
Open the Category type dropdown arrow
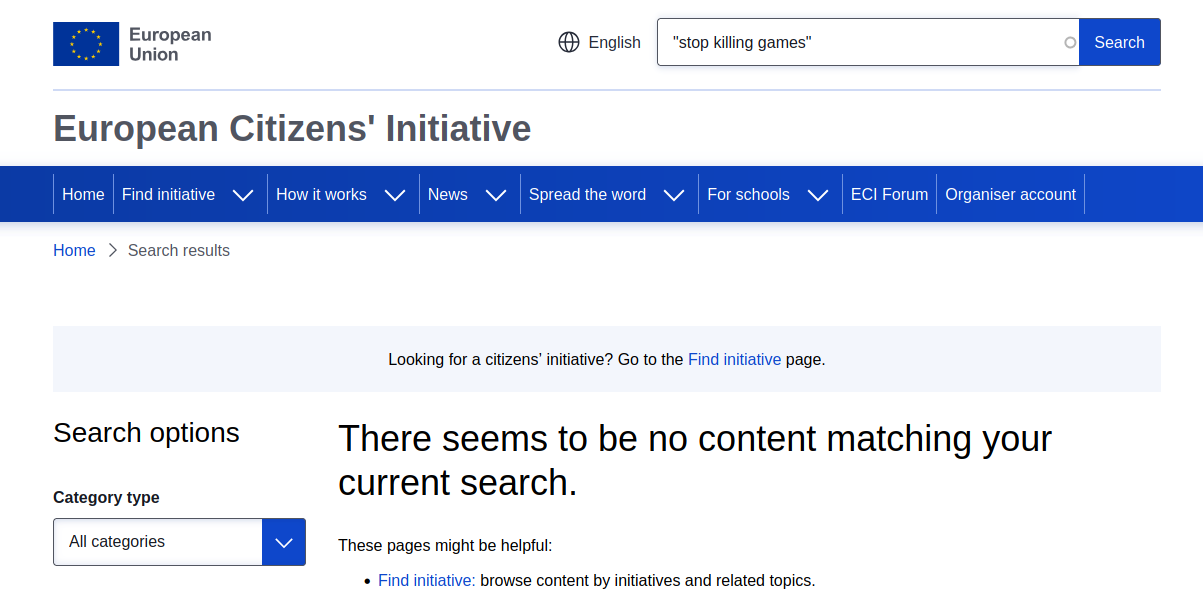[x=284, y=542]
